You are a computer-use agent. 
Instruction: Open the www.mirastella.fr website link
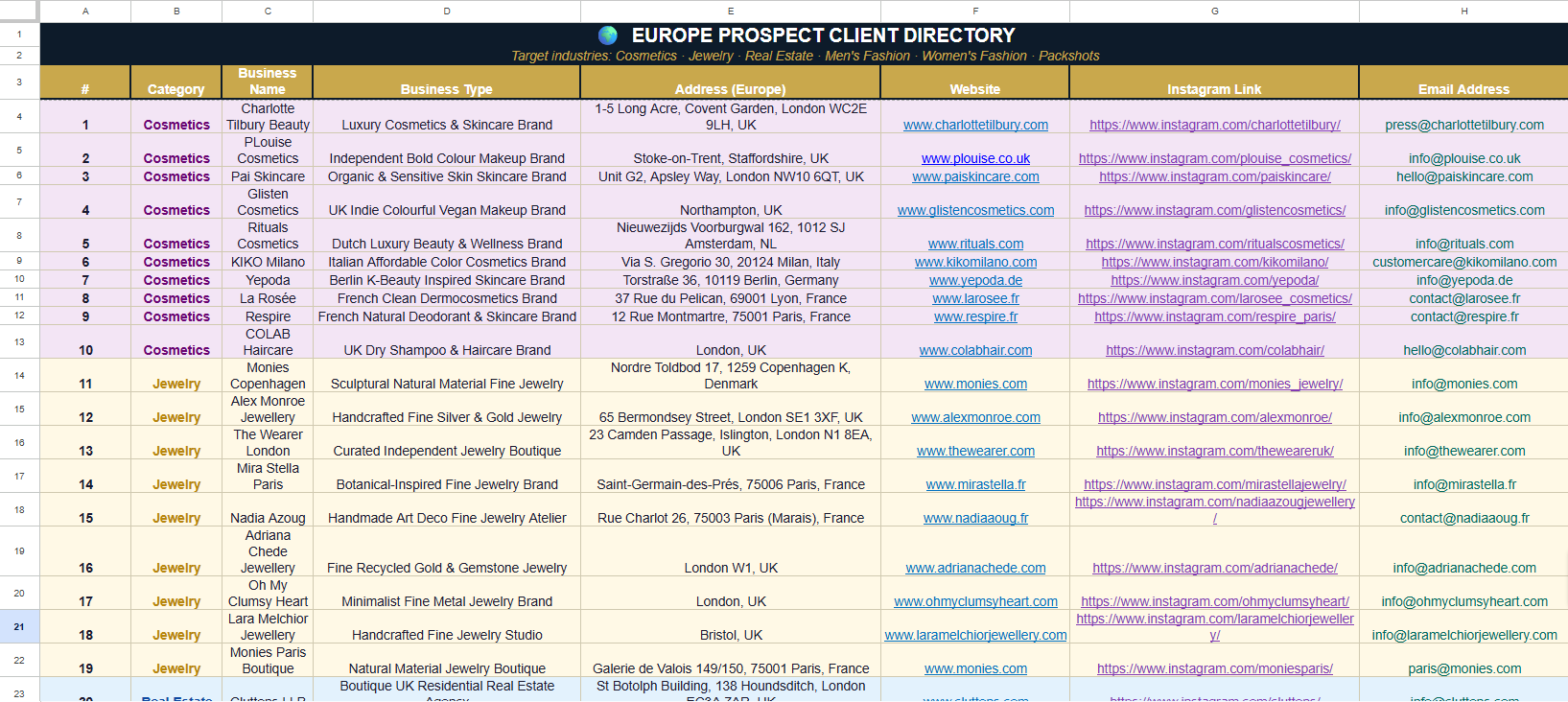coord(975,484)
